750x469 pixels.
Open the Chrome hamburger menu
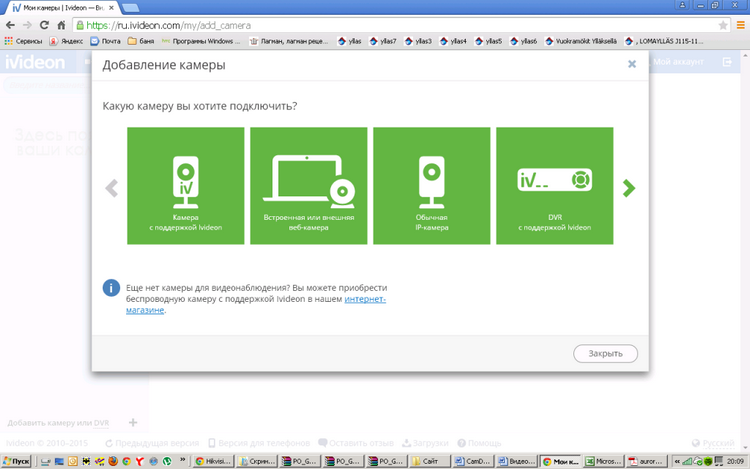[x=740, y=25]
